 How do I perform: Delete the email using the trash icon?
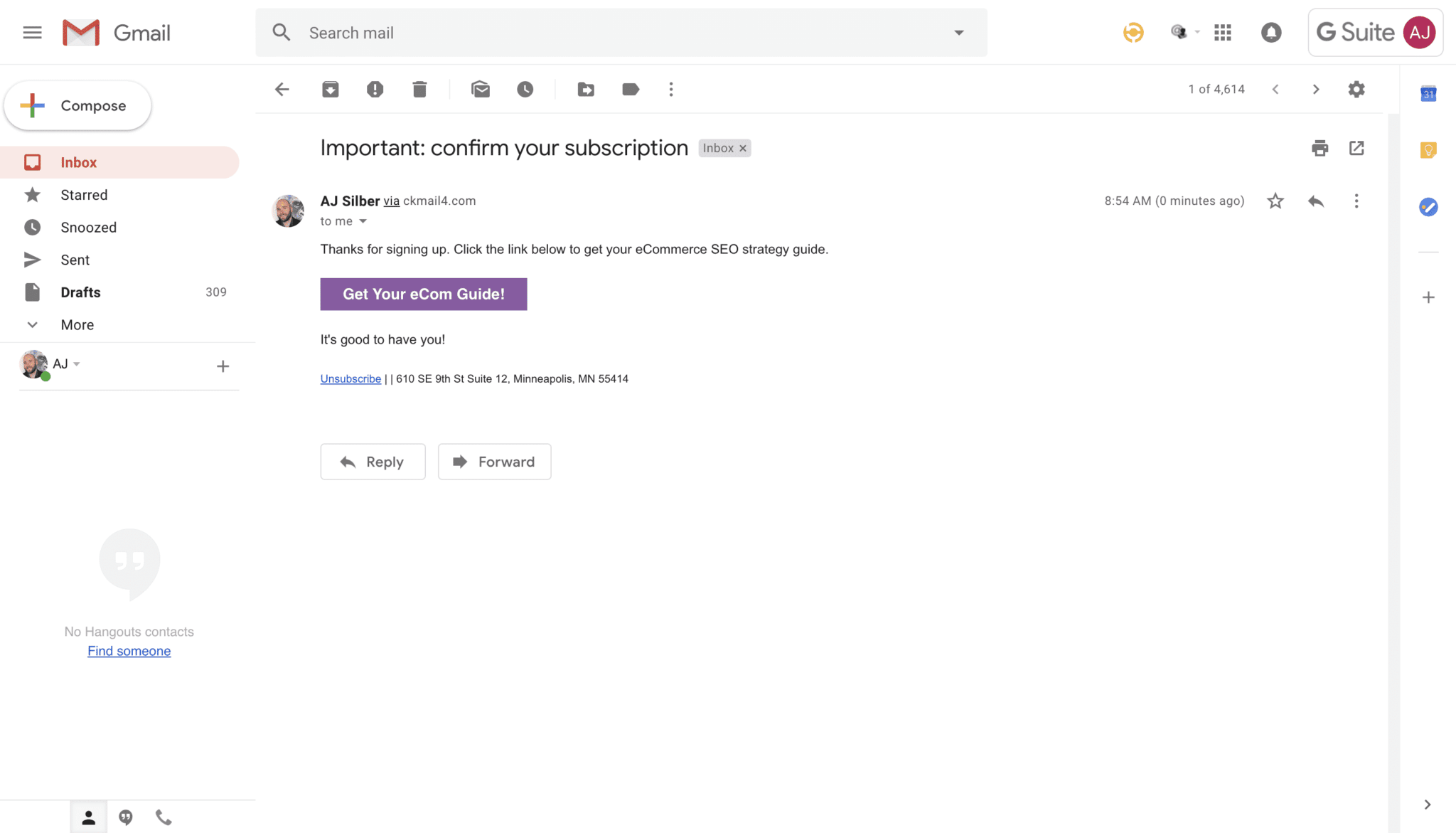tap(419, 89)
